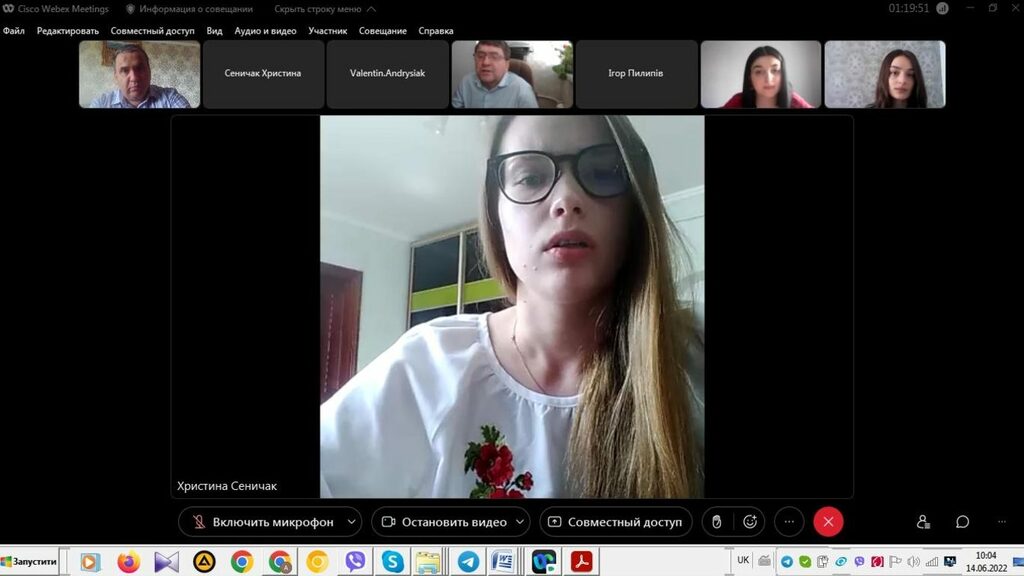Open Telegram from the taskbar
This screenshot has width=1024, height=576.
467,562
